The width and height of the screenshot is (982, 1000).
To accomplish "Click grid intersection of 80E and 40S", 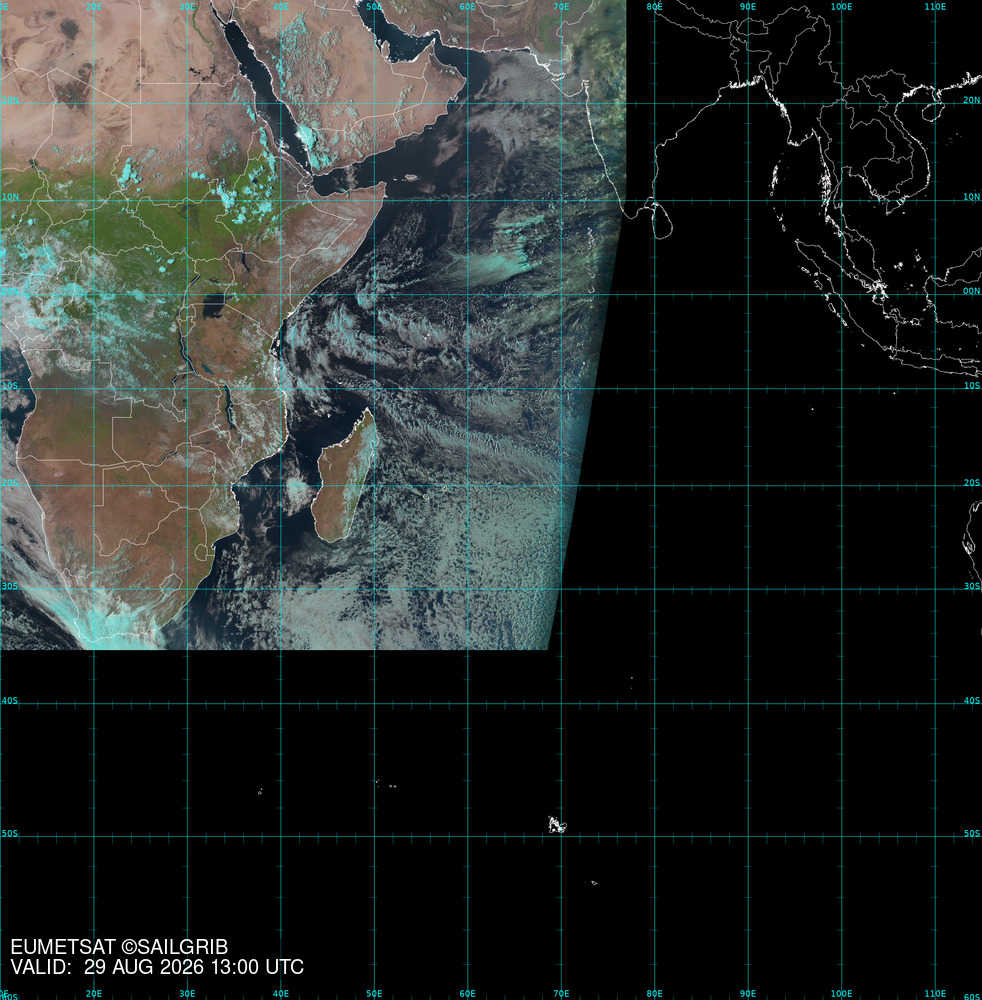I will (x=654, y=704).
